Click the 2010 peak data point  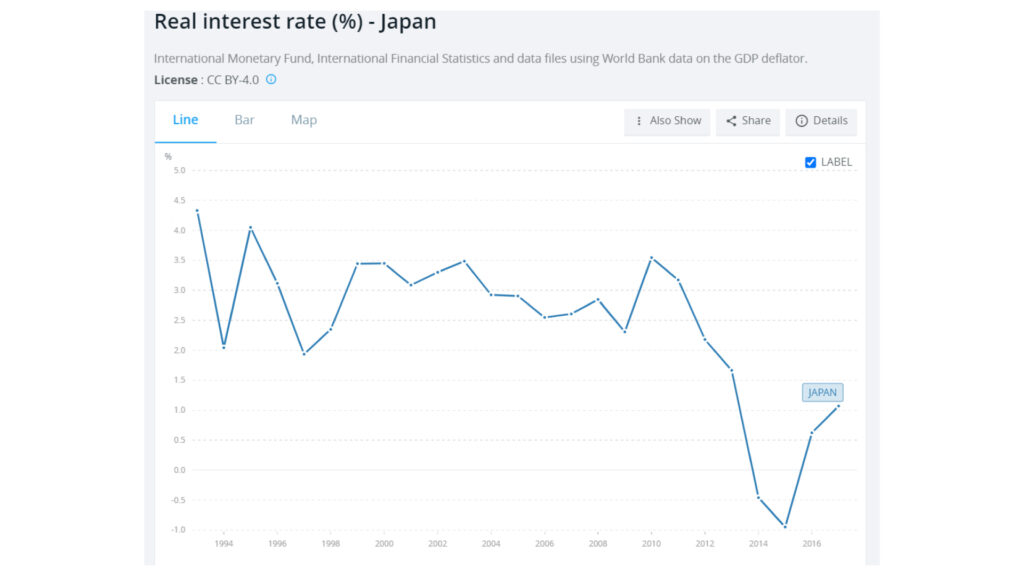click(651, 258)
